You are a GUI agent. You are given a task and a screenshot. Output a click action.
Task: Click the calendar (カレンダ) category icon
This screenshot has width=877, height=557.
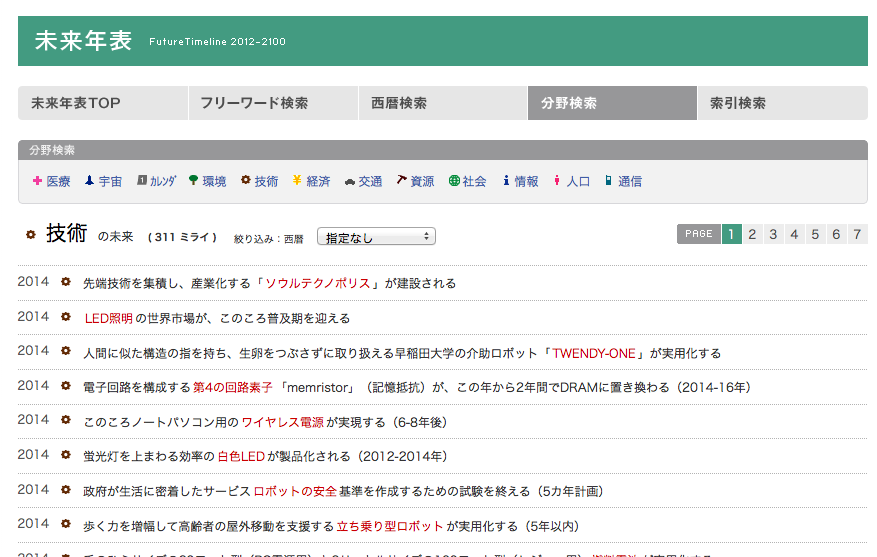(141, 181)
